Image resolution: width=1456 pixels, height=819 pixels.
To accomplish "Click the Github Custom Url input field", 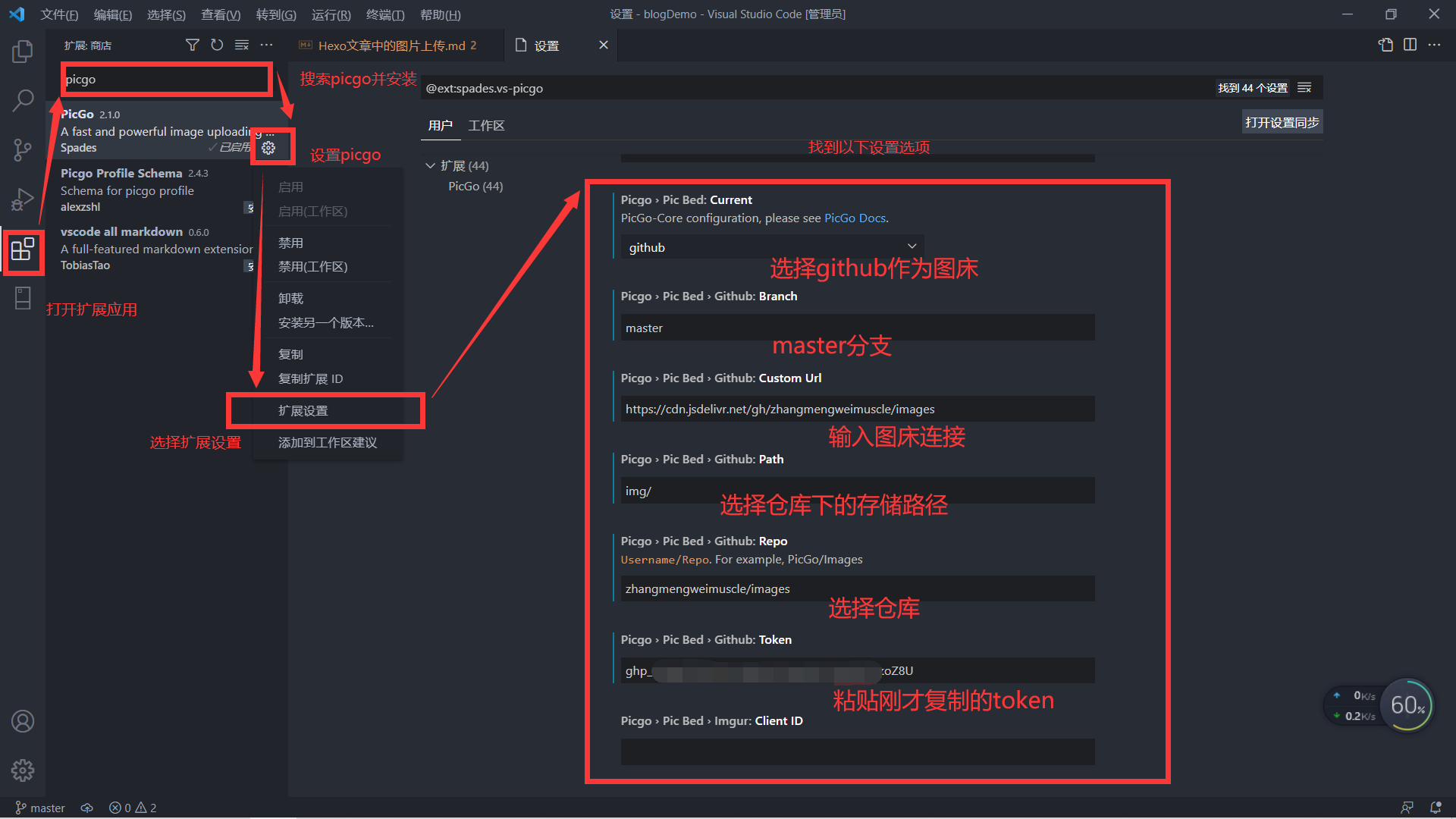I will click(x=858, y=409).
